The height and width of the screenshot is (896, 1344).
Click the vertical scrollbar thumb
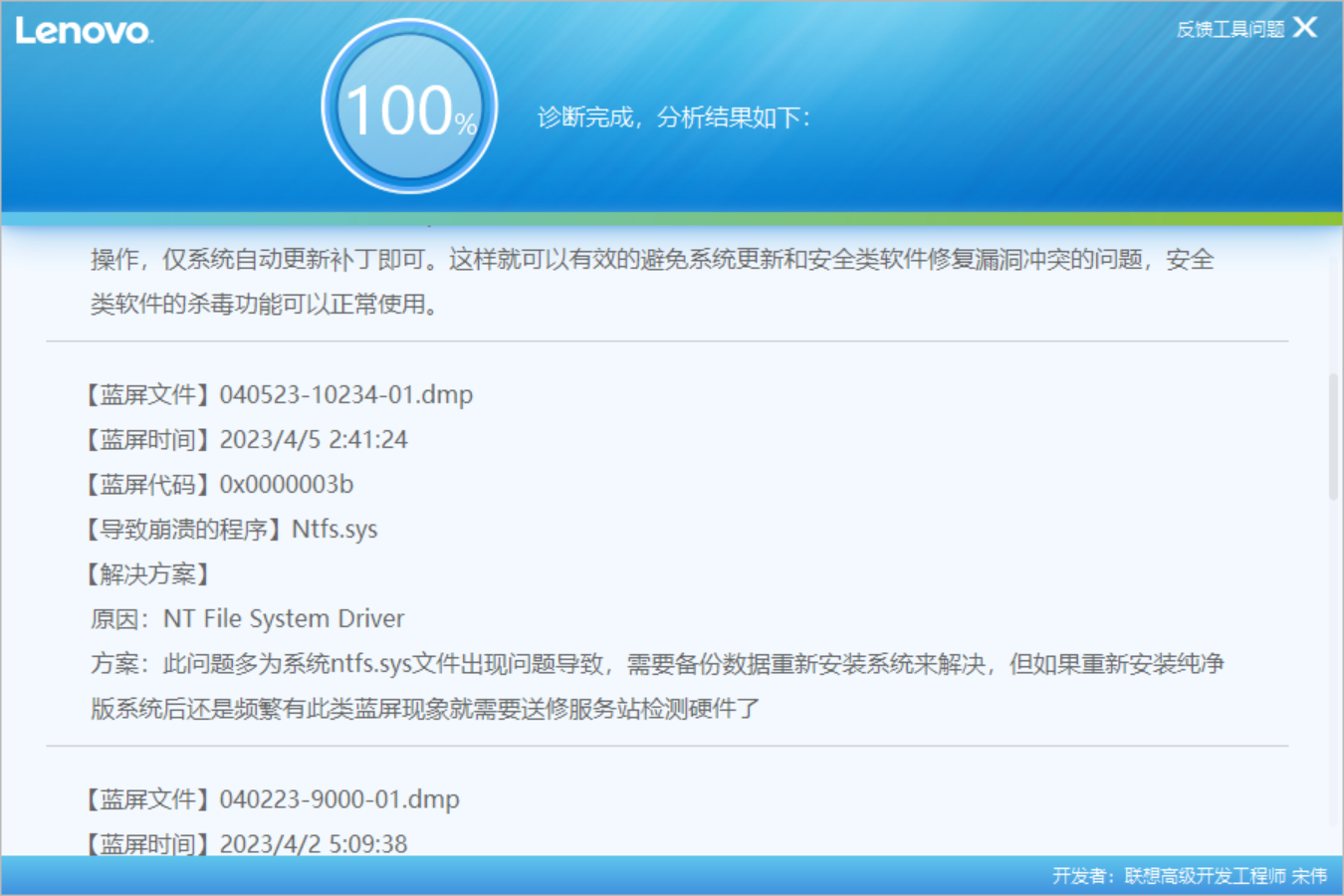tap(1333, 436)
